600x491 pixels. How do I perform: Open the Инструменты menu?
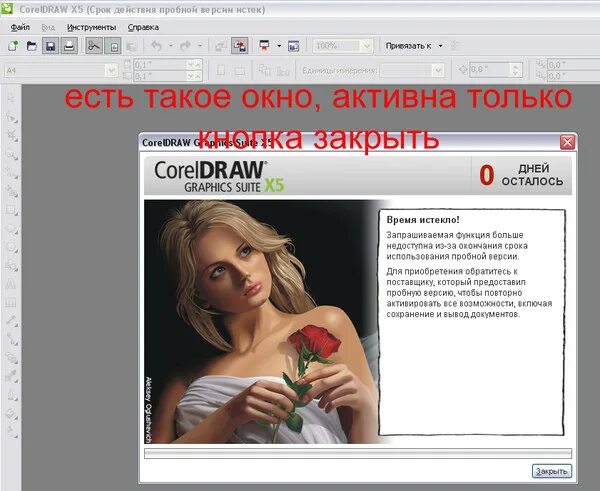click(91, 28)
